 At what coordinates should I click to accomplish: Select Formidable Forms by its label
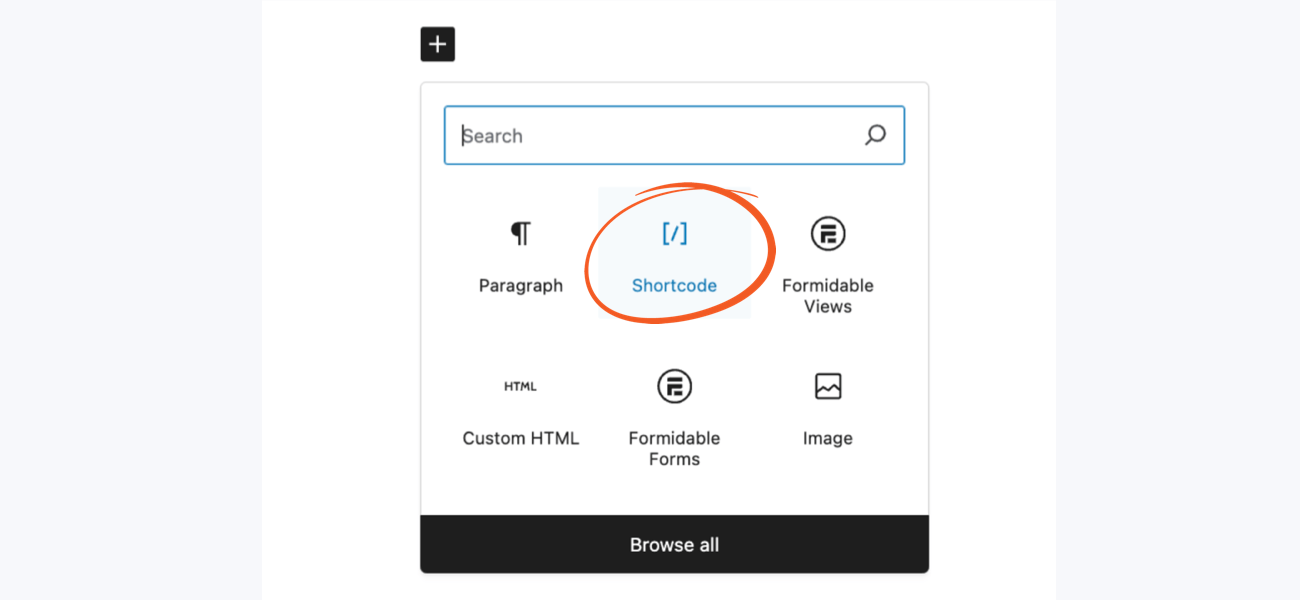[674, 448]
